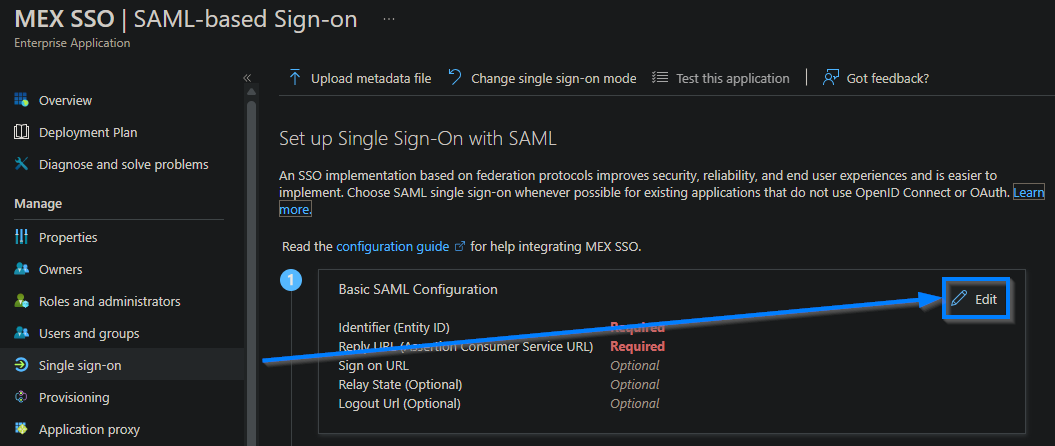Edit Basic SAML Configuration
1055x446 pixels.
tap(975, 298)
